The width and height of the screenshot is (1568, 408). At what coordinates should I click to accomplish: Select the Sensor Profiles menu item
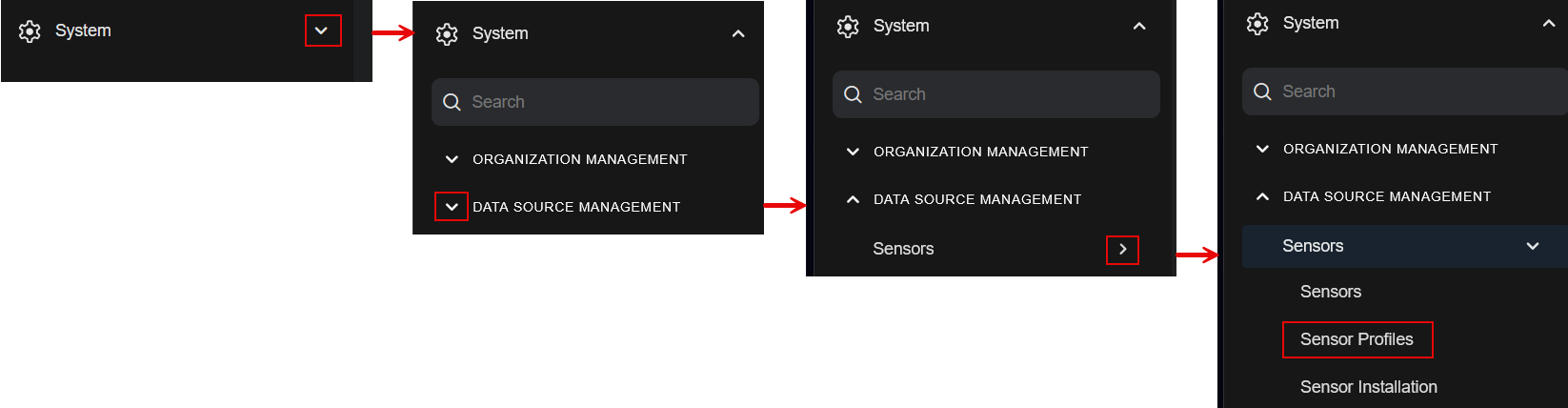pos(1357,339)
